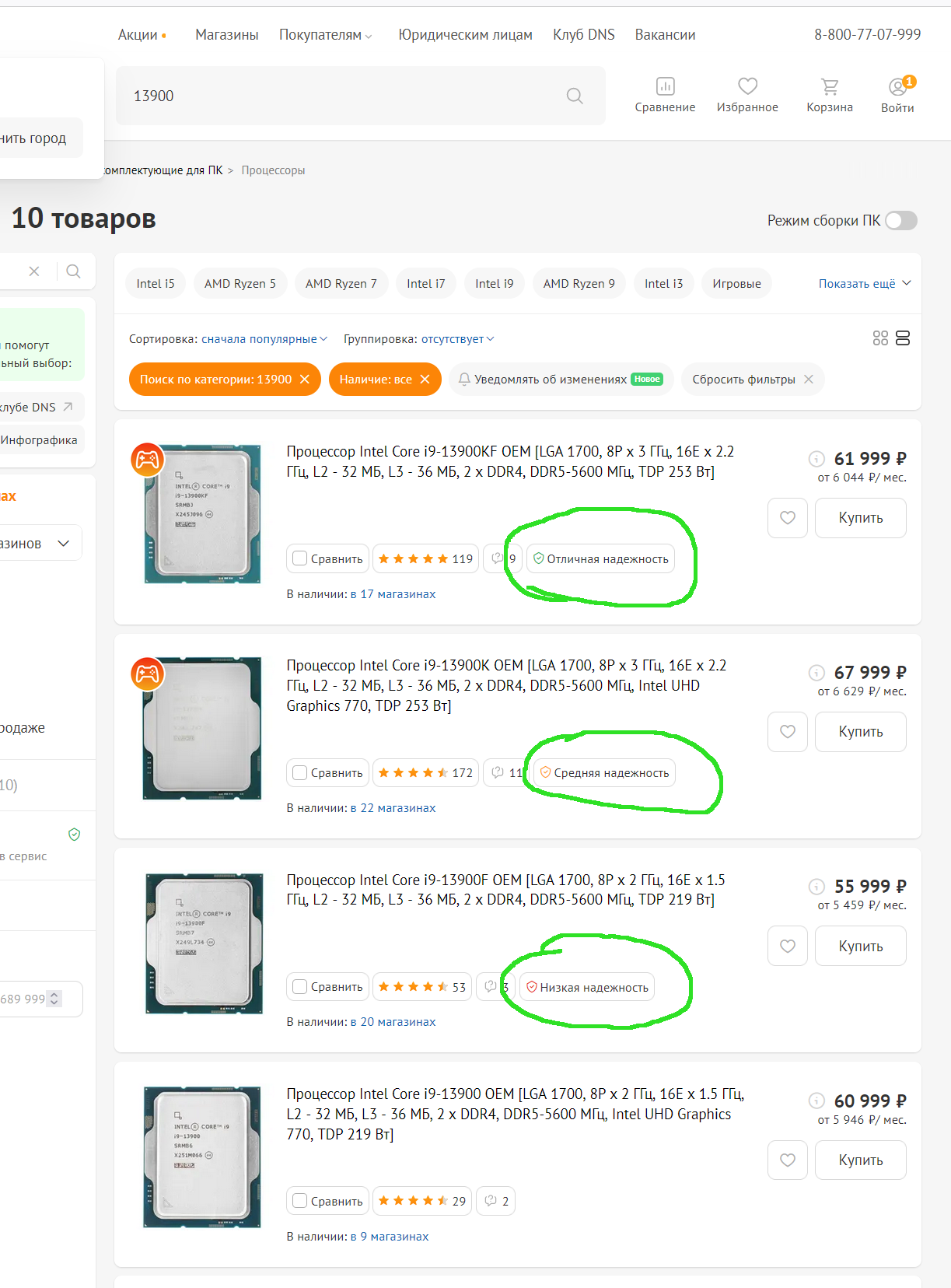The height and width of the screenshot is (1288, 951).
Task: Open sort dropdown 'сначала популярные'
Action: tap(264, 338)
